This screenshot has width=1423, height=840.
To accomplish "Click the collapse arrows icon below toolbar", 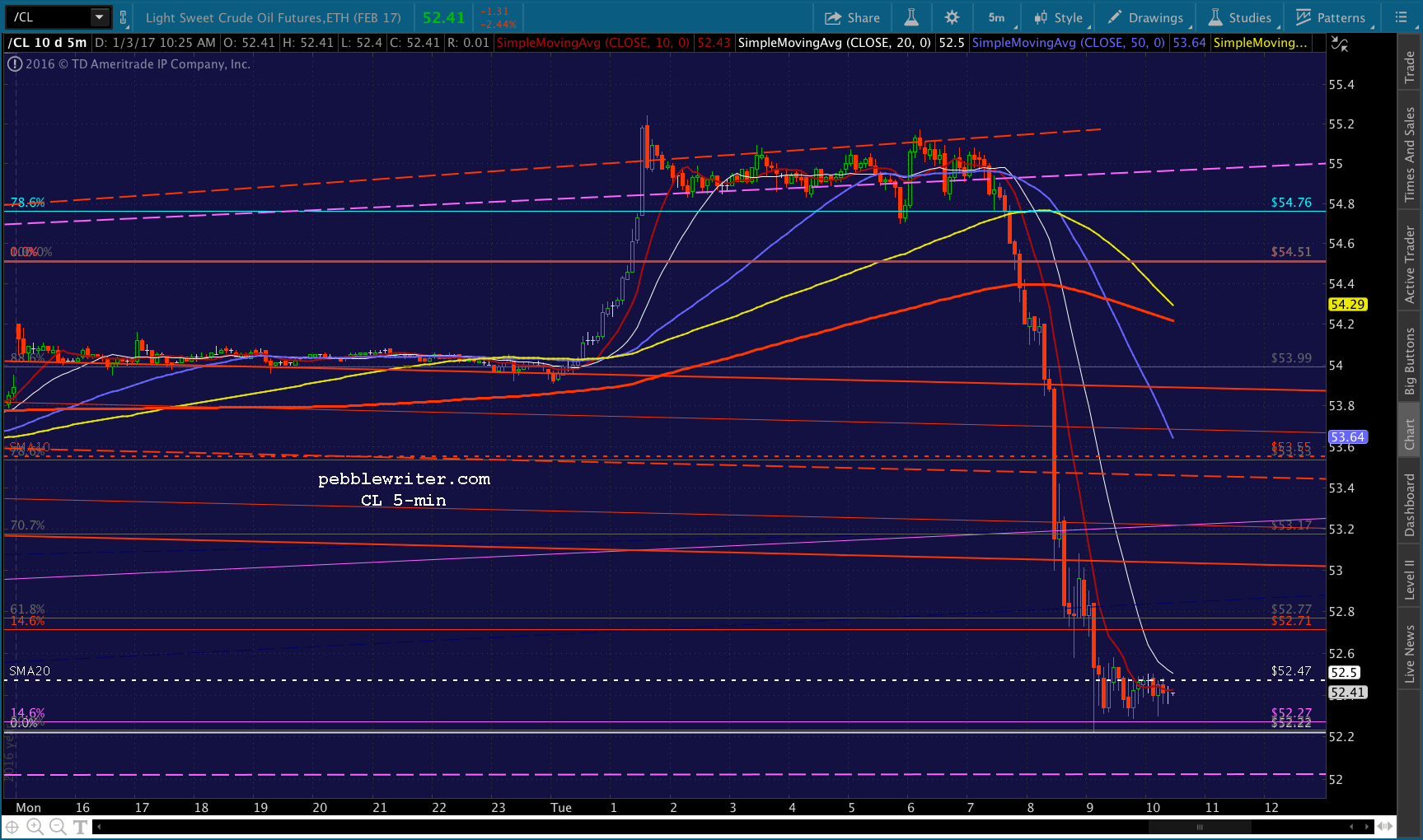I will point(1340,44).
